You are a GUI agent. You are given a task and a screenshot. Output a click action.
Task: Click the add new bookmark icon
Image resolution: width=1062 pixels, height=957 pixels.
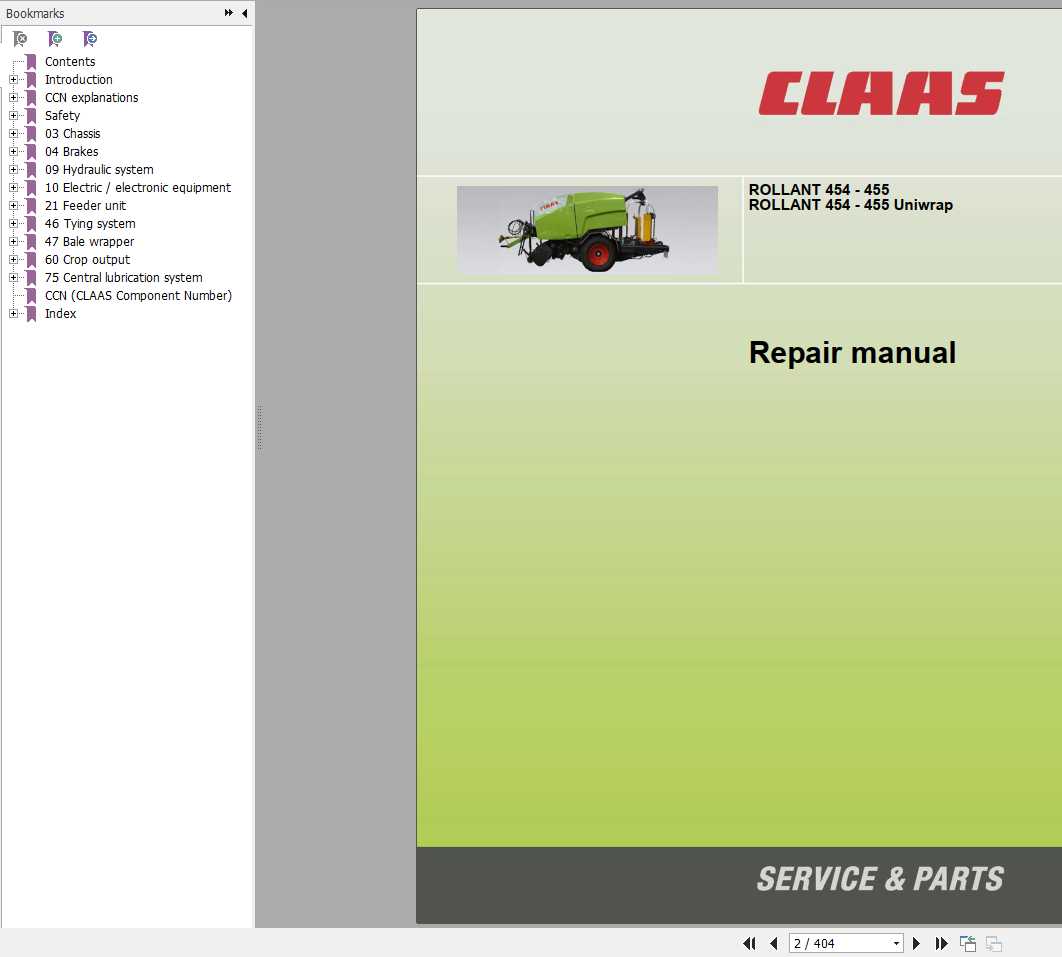tap(55, 39)
